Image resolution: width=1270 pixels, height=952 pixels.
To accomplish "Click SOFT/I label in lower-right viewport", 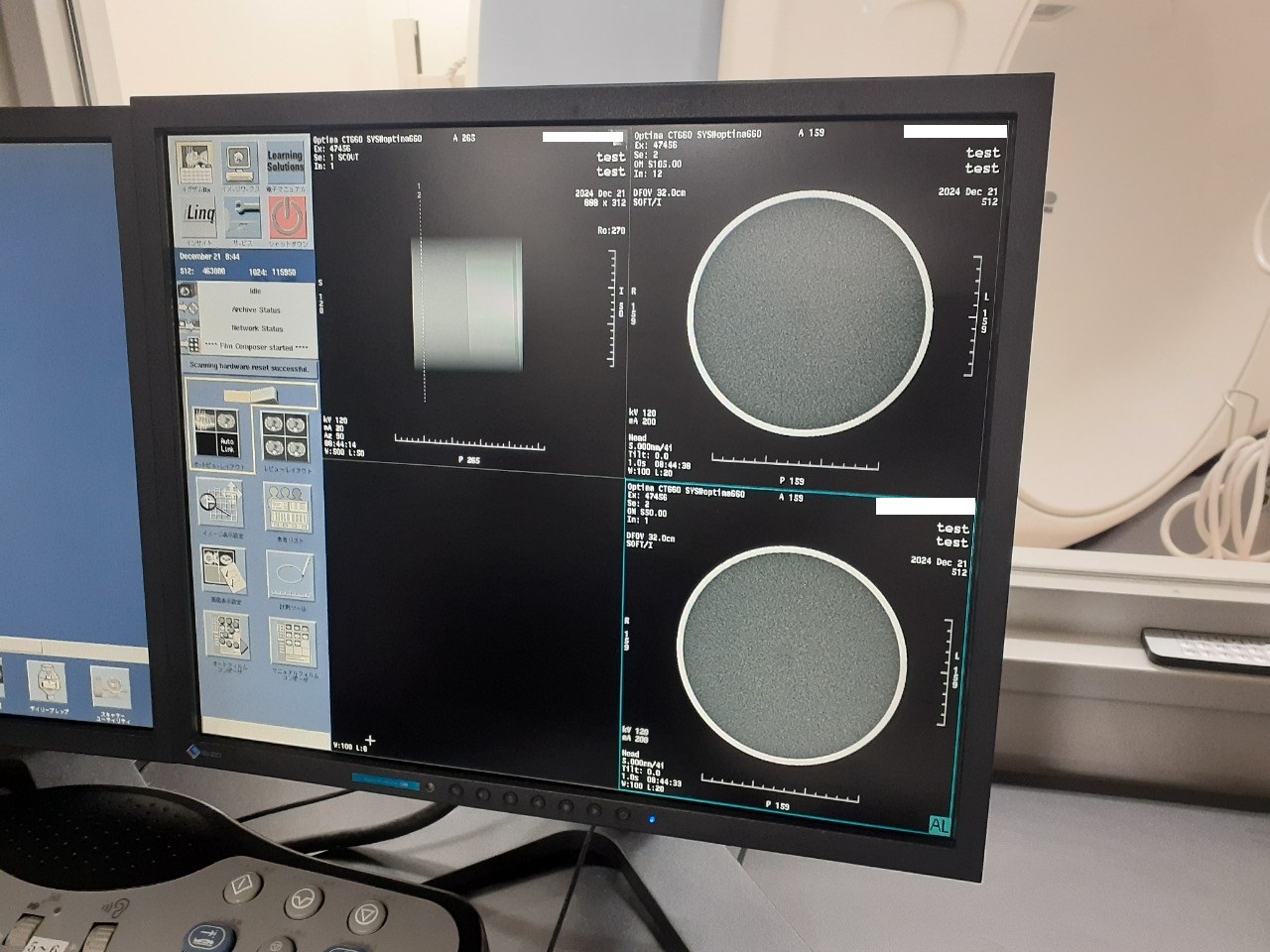I will (x=638, y=545).
